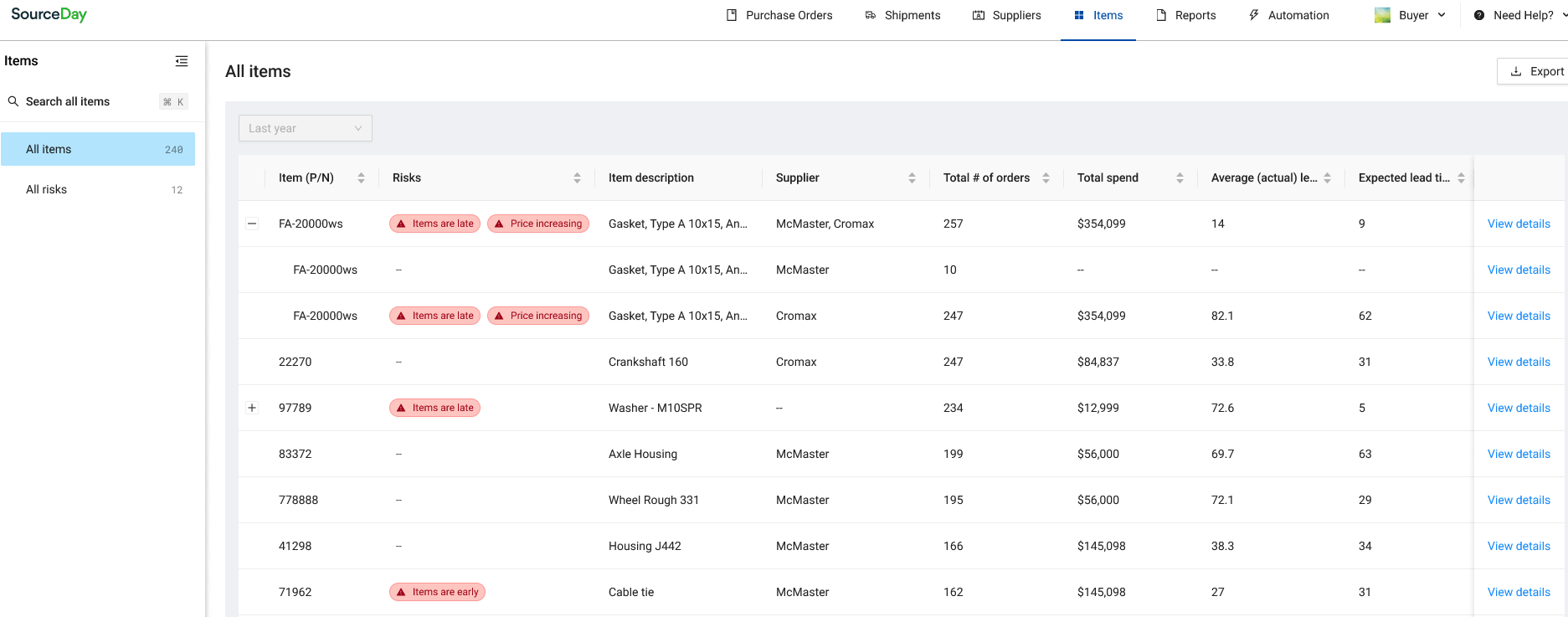Click the Reports page icon
This screenshot has height=617, width=1568.
(x=1161, y=15)
